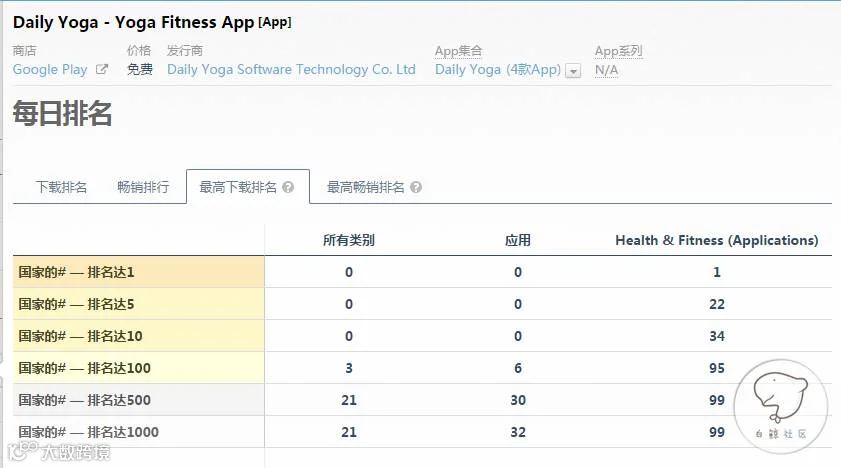Click 应用 value 0 in 排名达5 row

518,304
